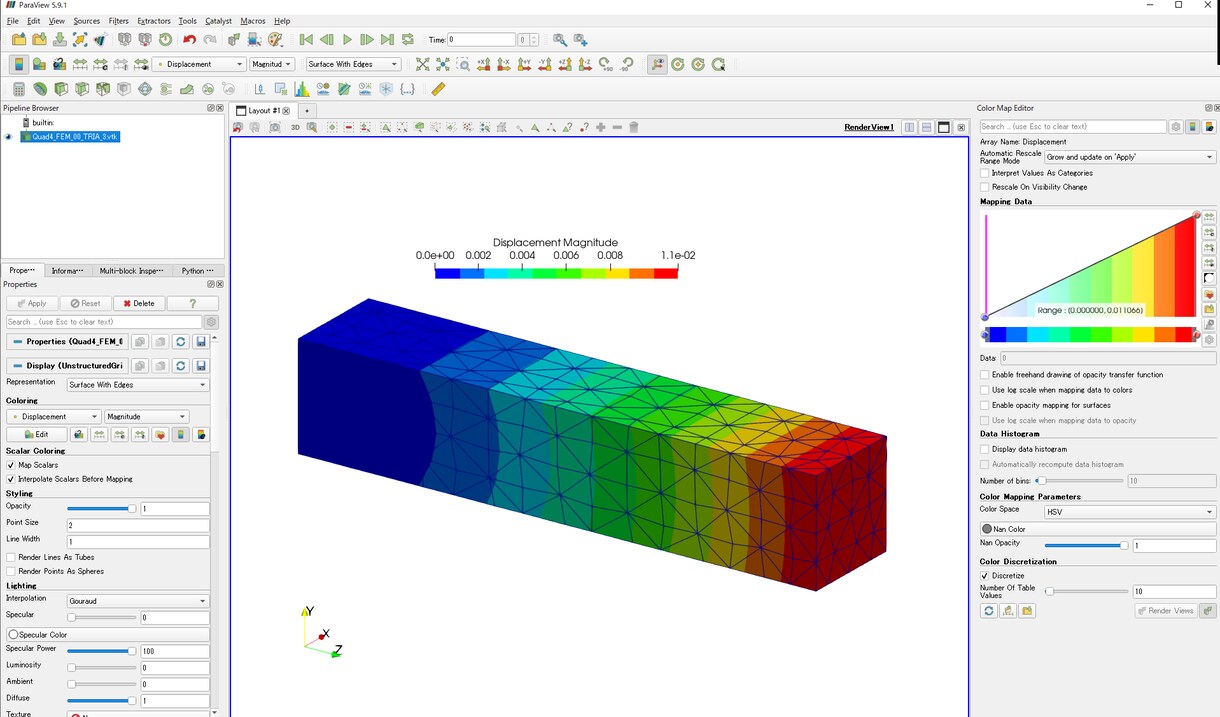Uncheck the Discretize checkbox
This screenshot has width=1220, height=717.
[x=985, y=576]
